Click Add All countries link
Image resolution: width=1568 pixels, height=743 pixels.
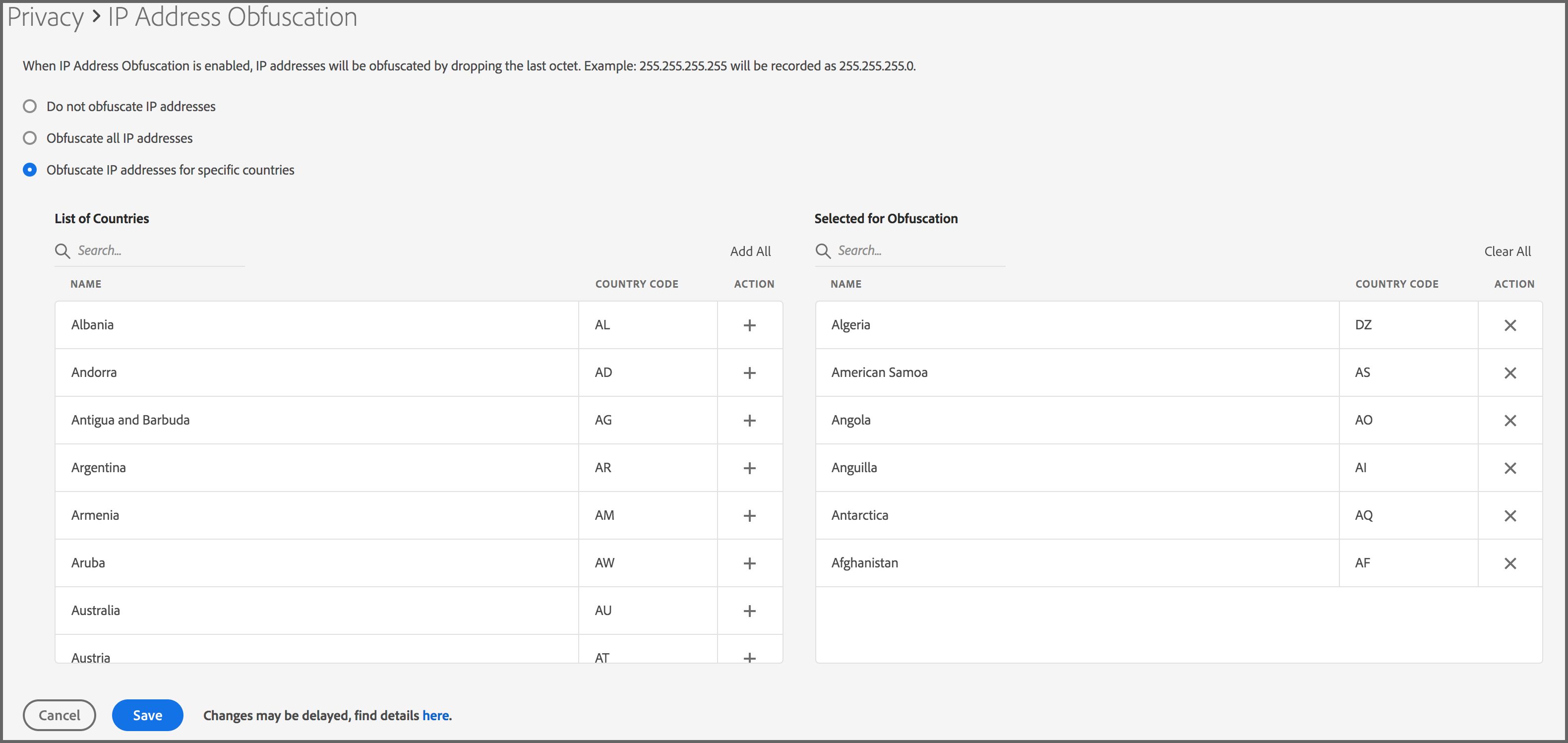click(750, 251)
